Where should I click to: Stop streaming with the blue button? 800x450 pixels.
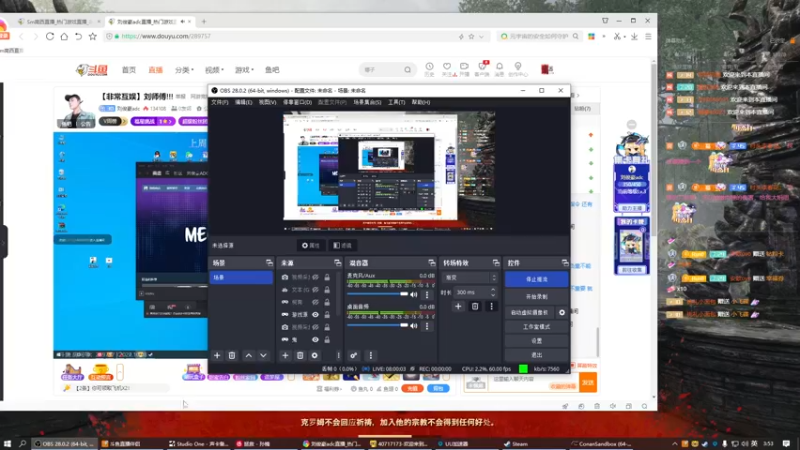pyautogui.click(x=536, y=280)
